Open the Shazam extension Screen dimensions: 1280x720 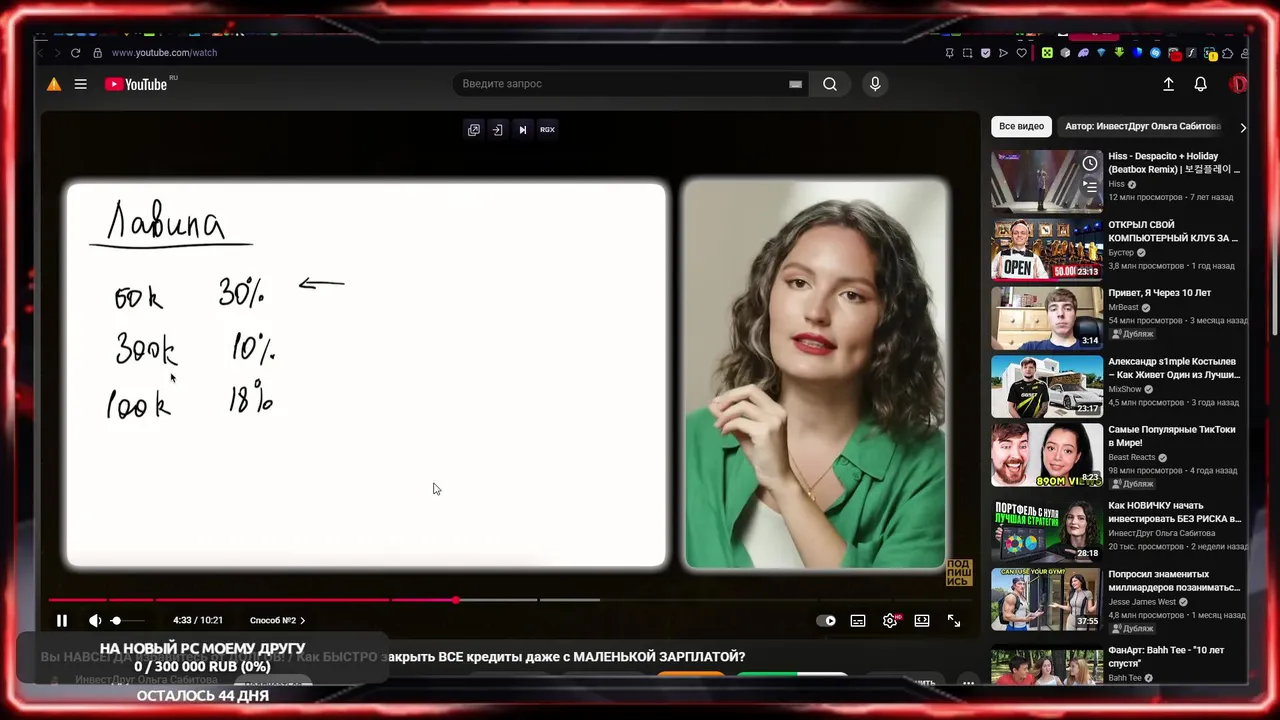pos(1155,53)
